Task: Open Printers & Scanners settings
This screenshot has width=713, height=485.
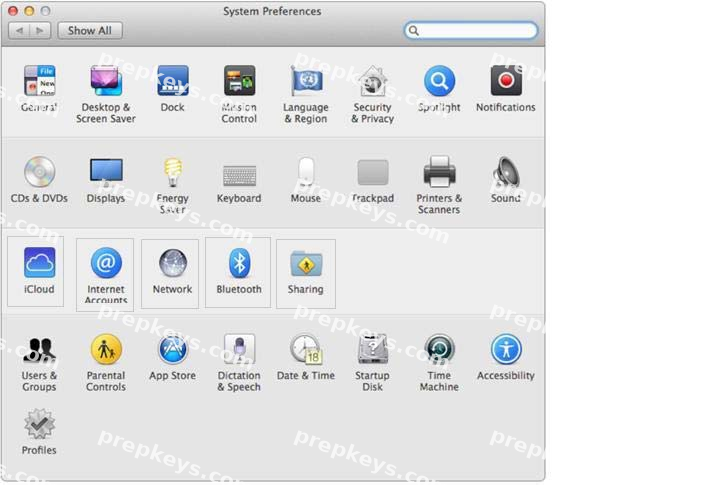Action: pos(439,185)
